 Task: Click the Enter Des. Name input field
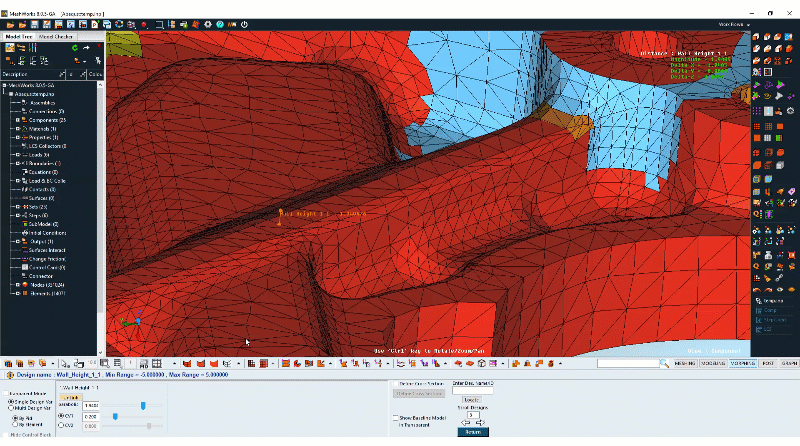pos(473,390)
